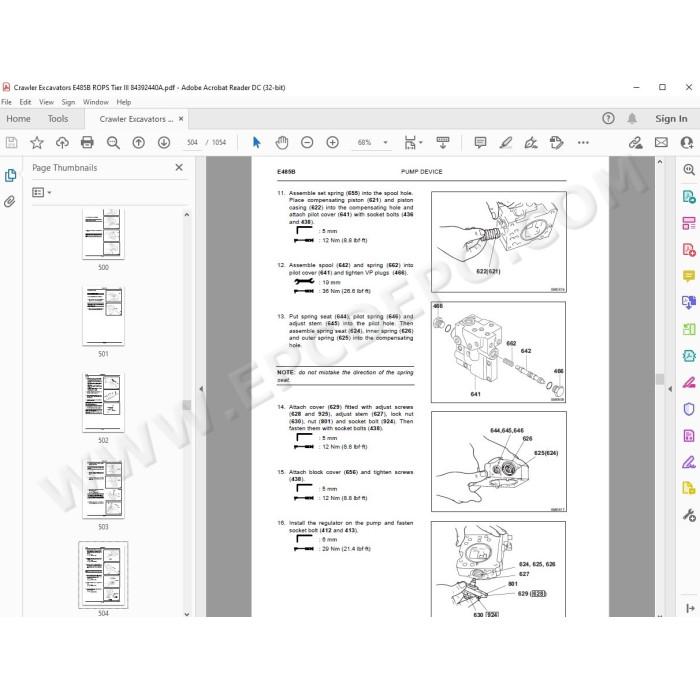Click the share with others person icon
The height and width of the screenshot is (700, 700).
(687, 142)
